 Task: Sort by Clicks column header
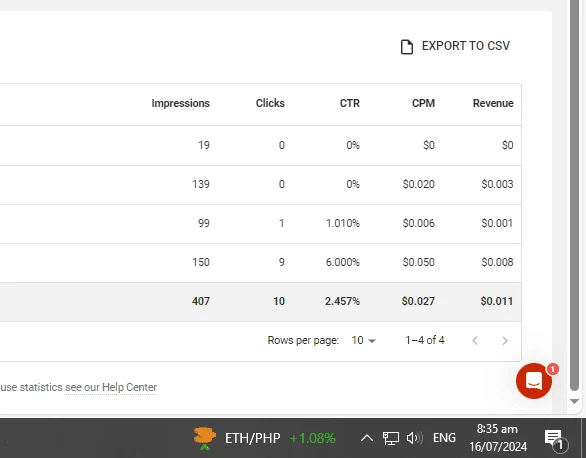pyautogui.click(x=270, y=103)
